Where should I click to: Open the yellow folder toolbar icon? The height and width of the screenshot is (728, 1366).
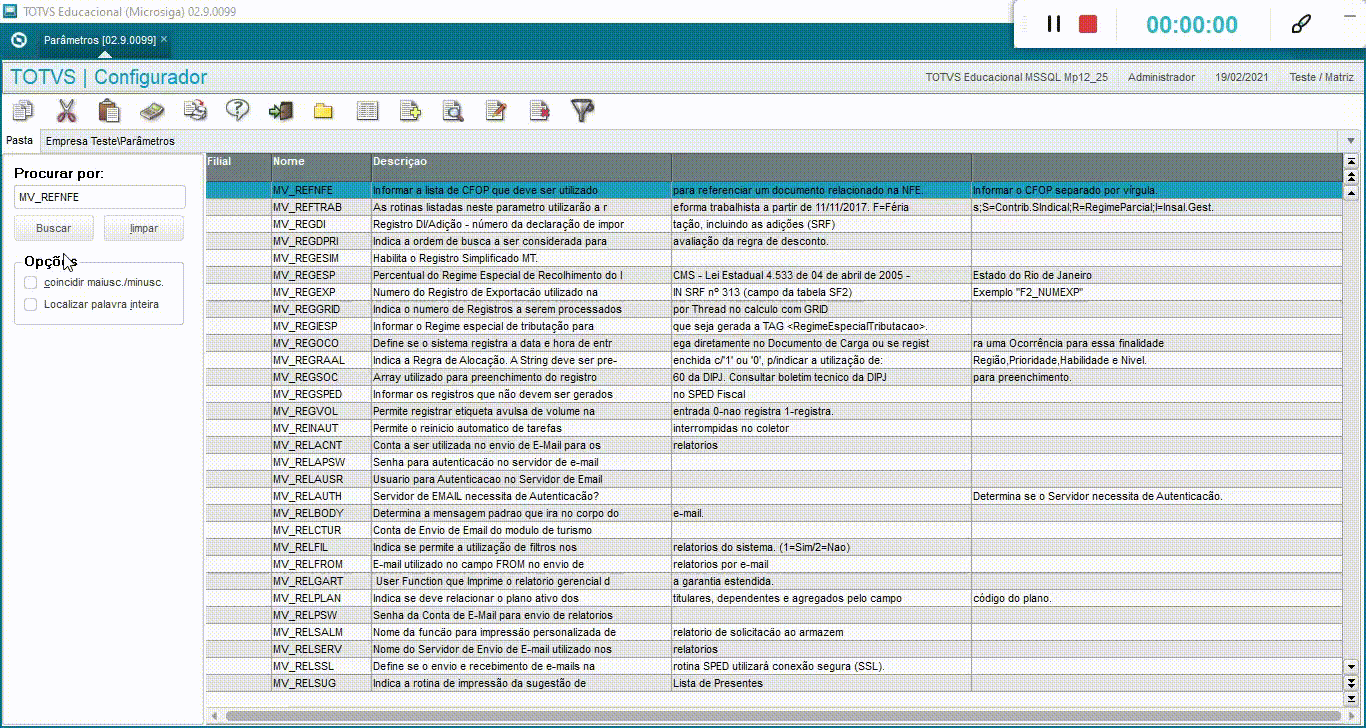tap(323, 111)
